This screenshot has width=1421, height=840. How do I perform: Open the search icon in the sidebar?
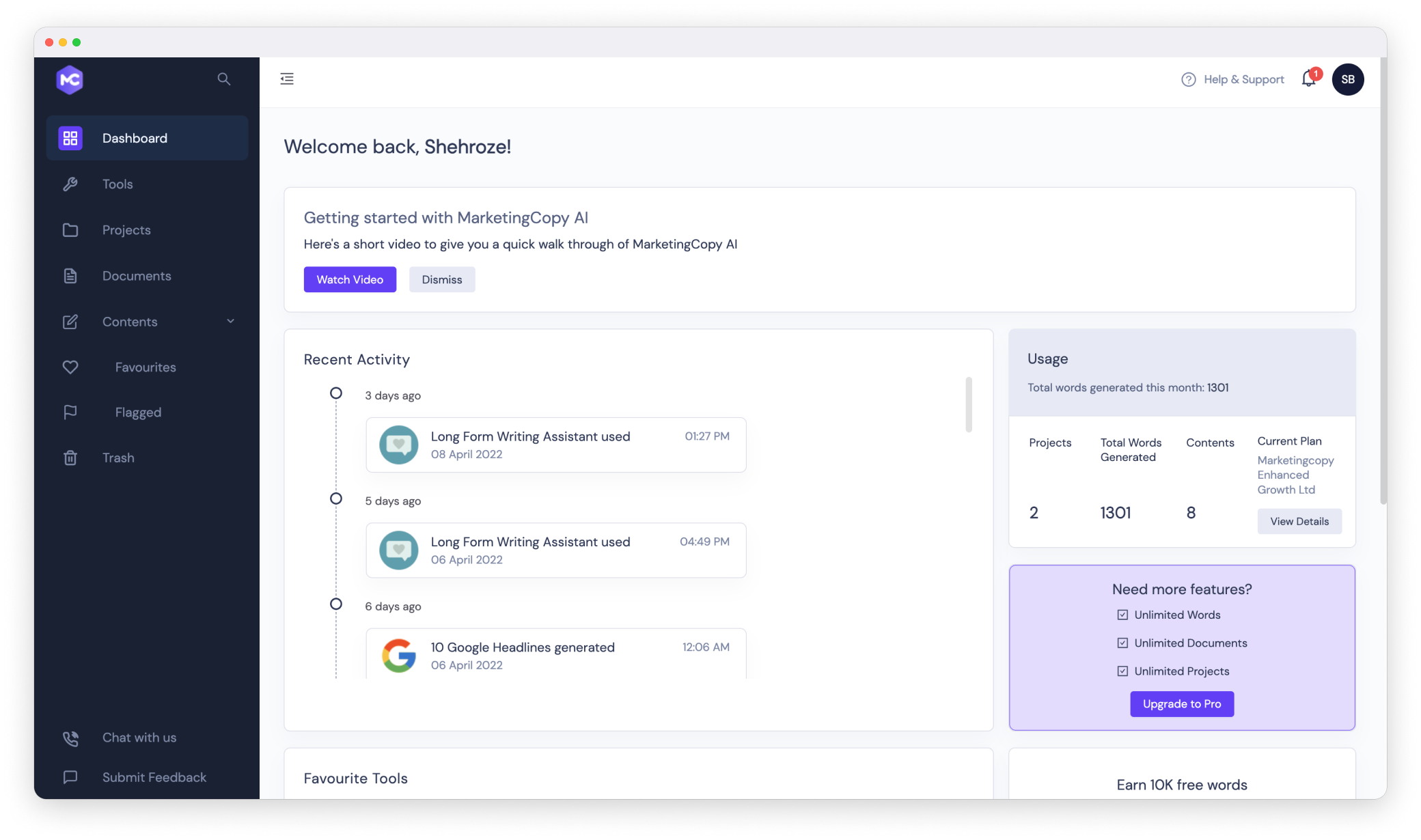pos(224,79)
